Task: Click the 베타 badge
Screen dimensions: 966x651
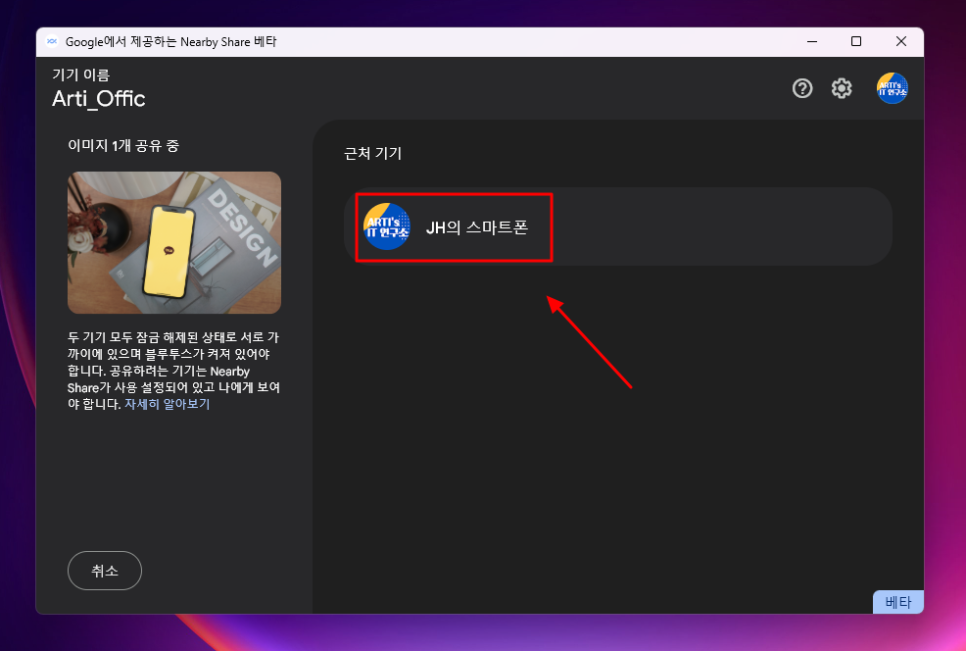Action: pyautogui.click(x=898, y=602)
